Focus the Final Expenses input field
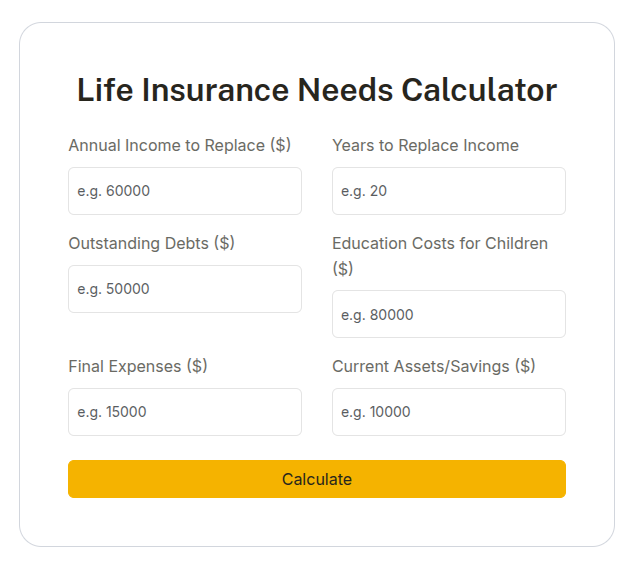 coord(185,412)
